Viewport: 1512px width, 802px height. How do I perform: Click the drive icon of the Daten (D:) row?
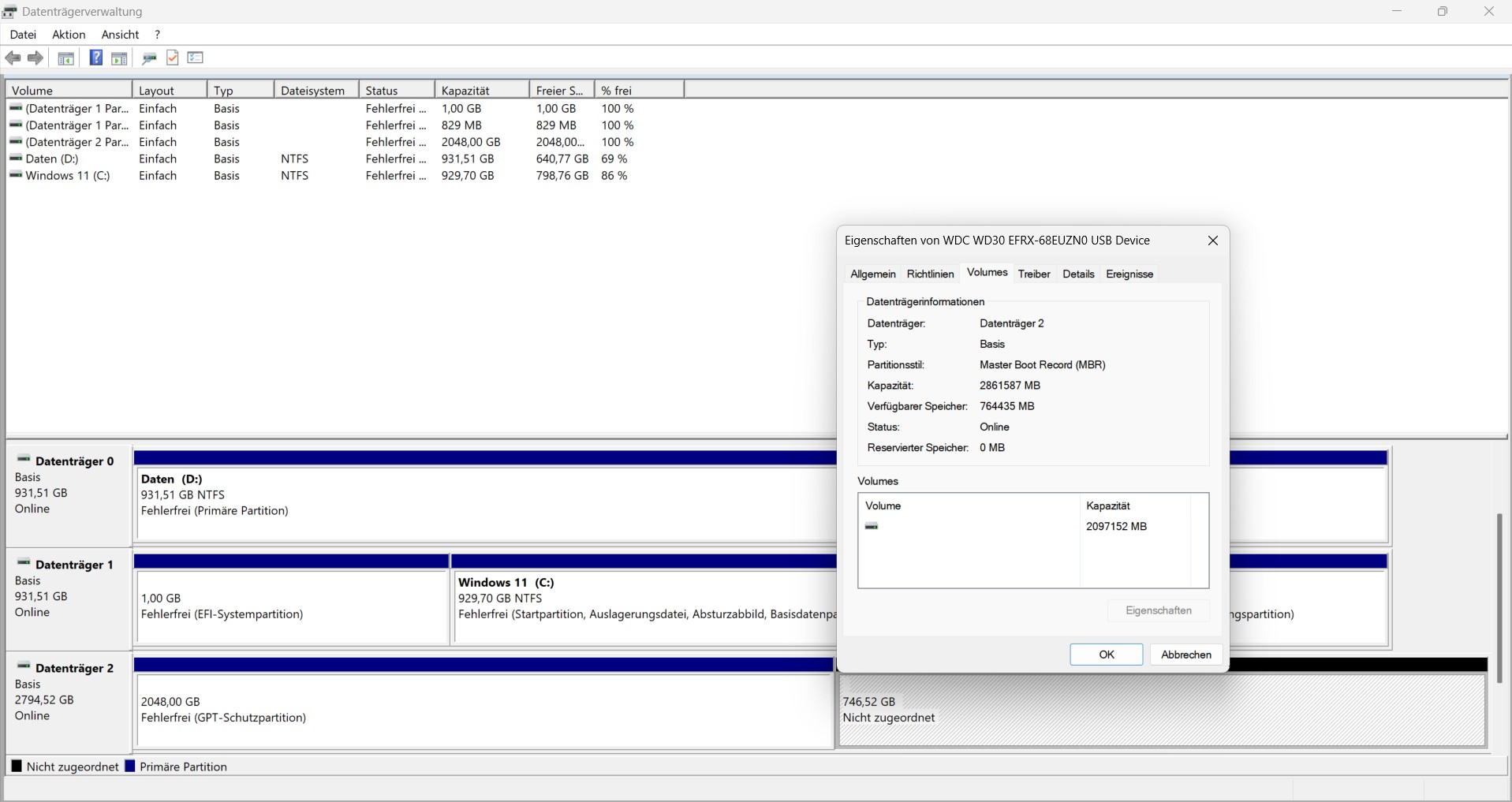[16, 159]
